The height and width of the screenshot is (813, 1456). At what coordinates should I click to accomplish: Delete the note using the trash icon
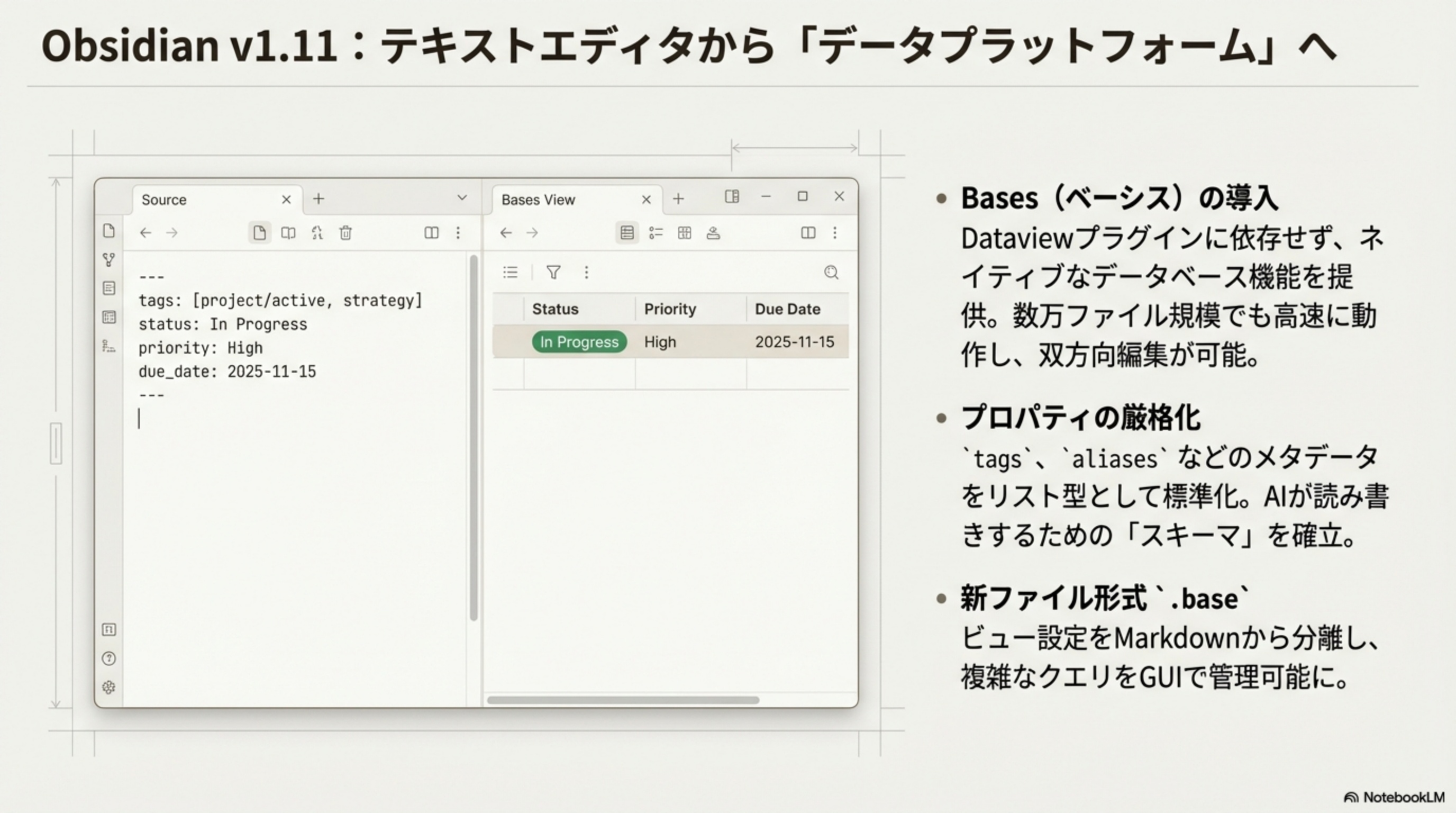click(346, 233)
